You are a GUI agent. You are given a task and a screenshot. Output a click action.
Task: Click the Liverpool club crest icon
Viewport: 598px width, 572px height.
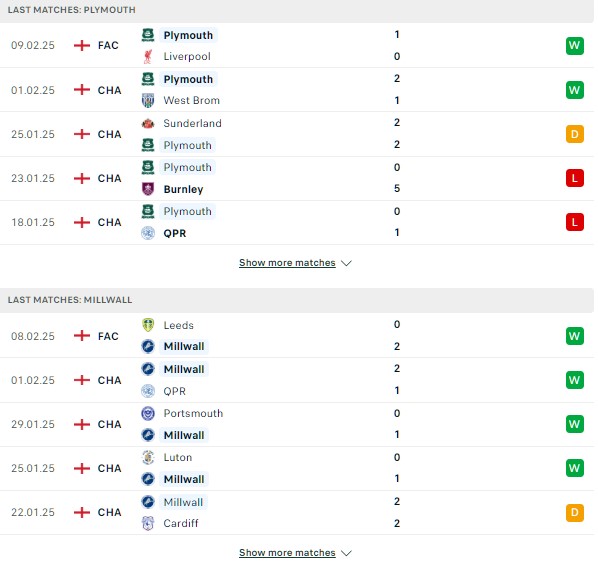148,56
